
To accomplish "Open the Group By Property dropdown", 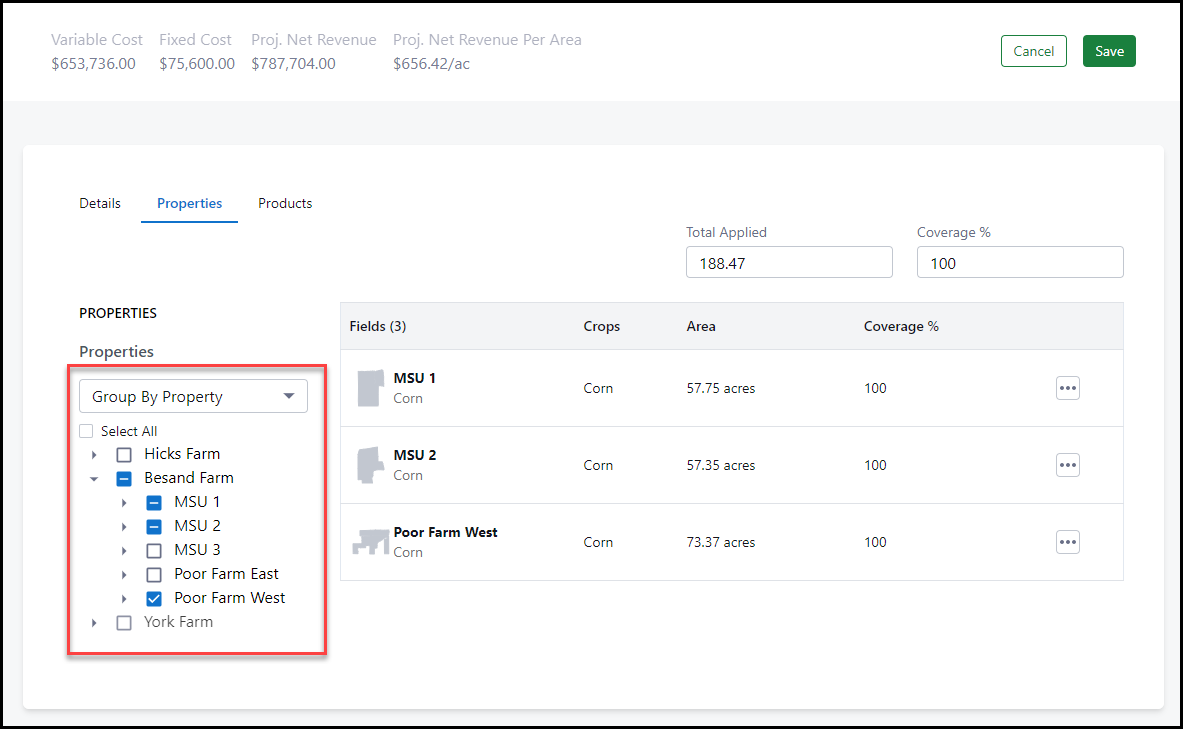I will (193, 397).
